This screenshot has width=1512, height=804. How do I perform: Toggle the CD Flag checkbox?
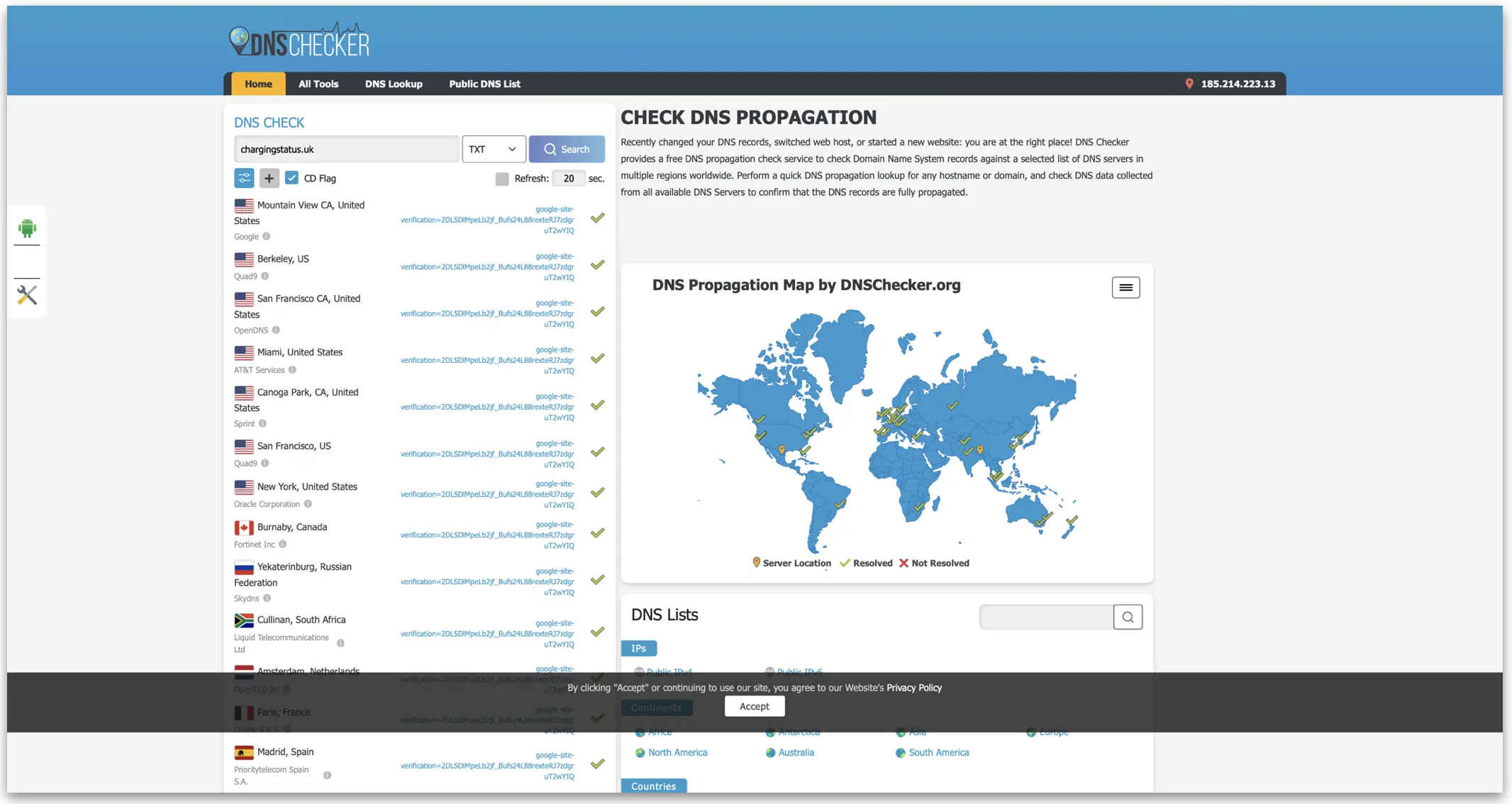pyautogui.click(x=291, y=178)
